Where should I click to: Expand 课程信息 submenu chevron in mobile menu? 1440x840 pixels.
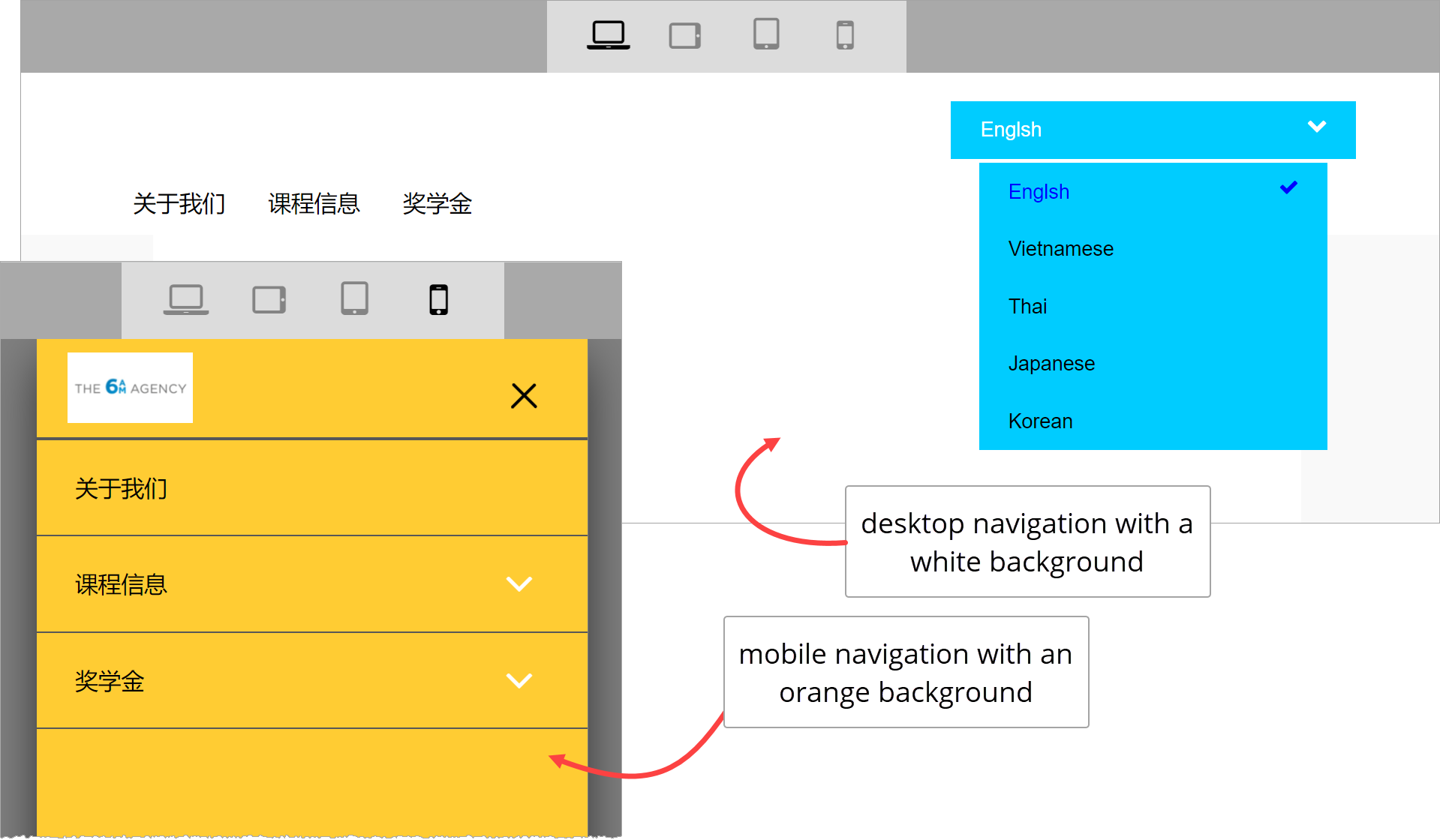click(519, 583)
